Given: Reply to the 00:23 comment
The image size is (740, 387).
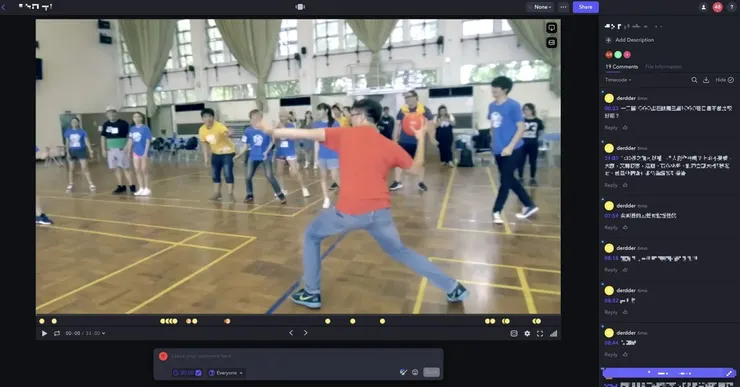Looking at the screenshot, I should pos(611,128).
